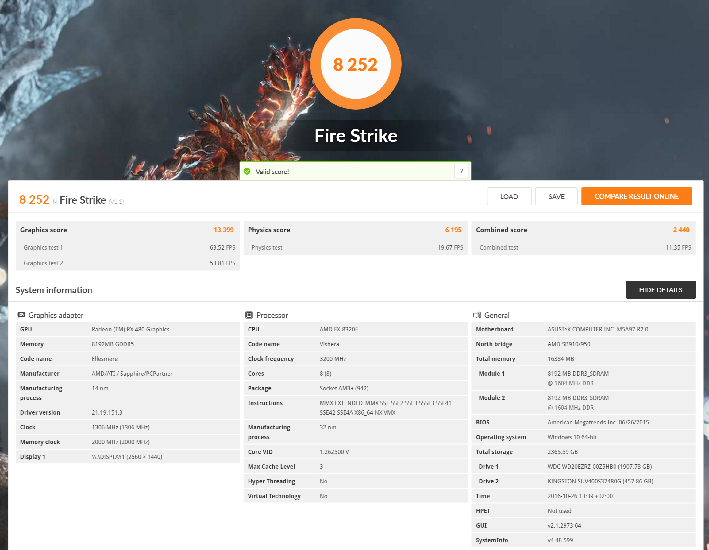Image resolution: width=709 pixels, height=550 pixels.
Task: Click the SystemInfo version row
Action: point(583,540)
